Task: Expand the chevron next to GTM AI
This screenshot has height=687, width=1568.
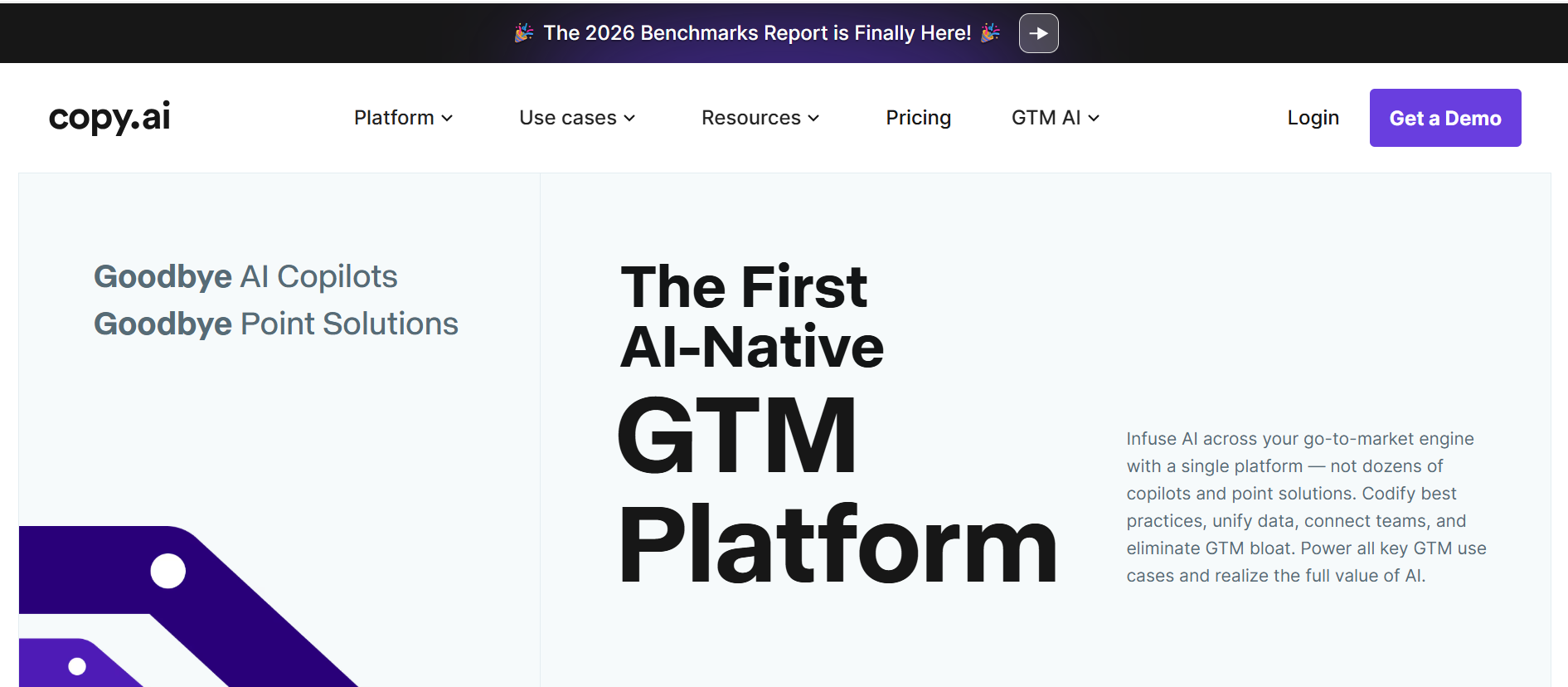Action: [1094, 119]
